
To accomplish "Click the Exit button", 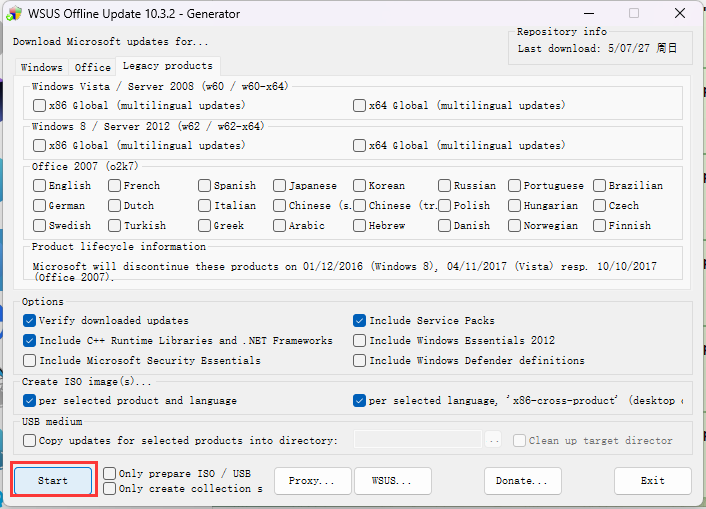I will coord(652,481).
